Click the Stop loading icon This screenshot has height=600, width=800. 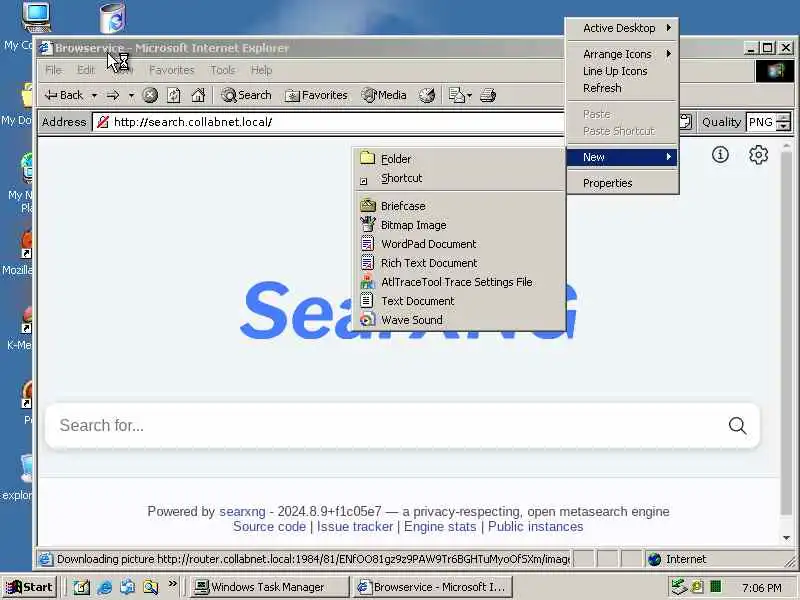(150, 95)
